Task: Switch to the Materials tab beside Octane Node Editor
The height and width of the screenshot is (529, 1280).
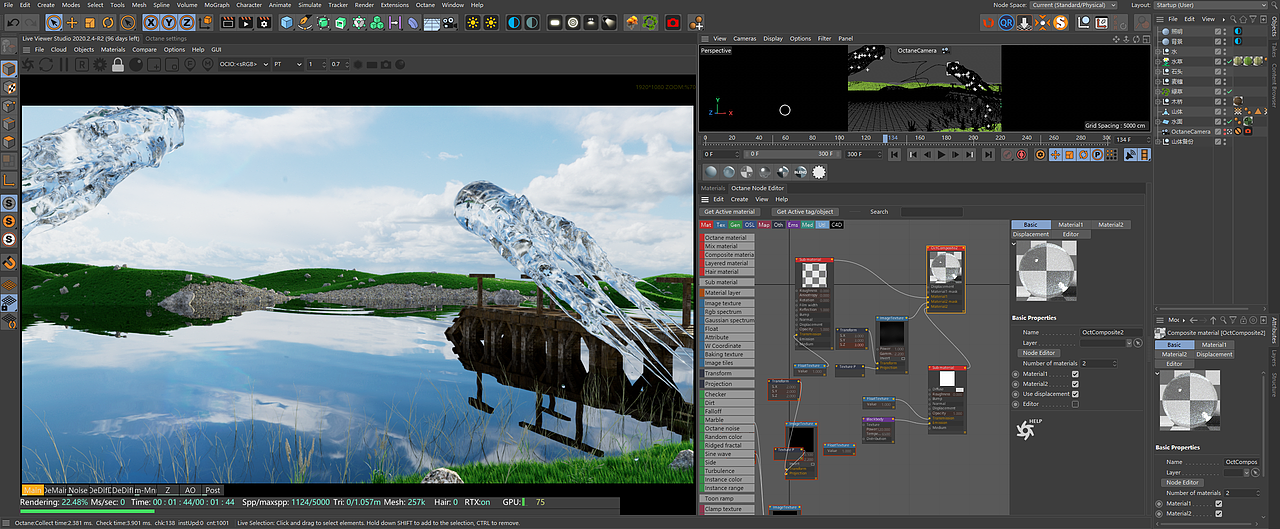Action: pyautogui.click(x=713, y=188)
